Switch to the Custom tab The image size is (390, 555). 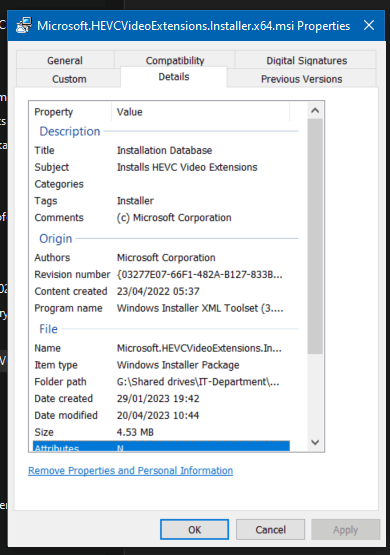click(x=69, y=79)
